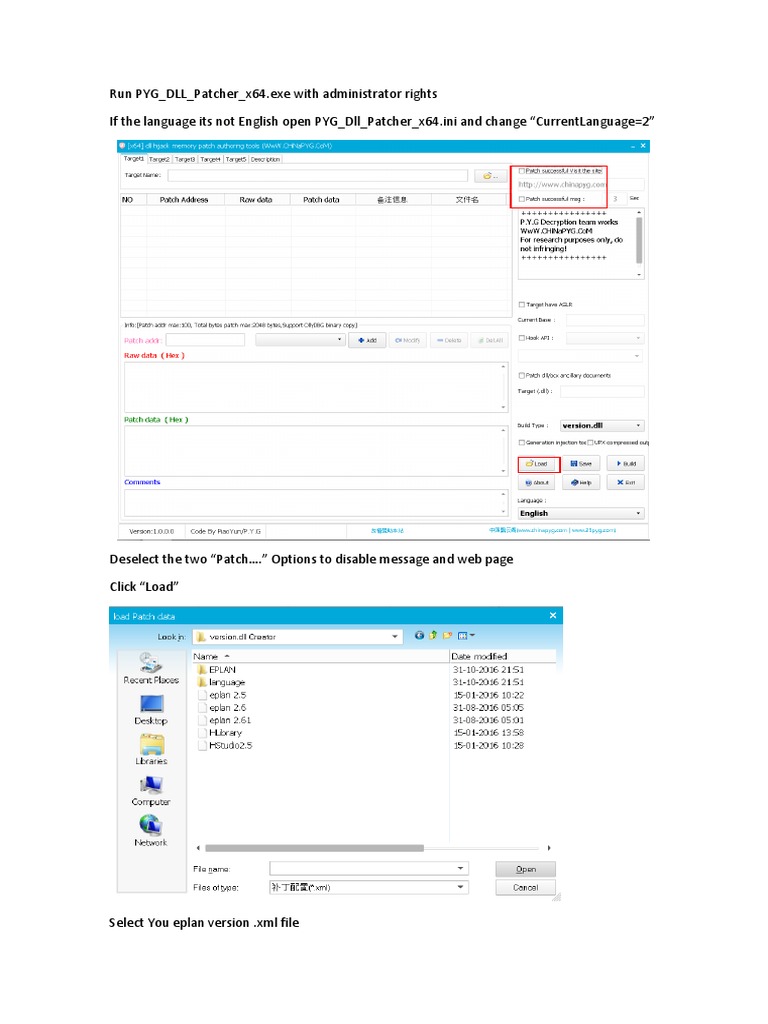
Task: Click the Up one level folder icon
Action: click(x=433, y=635)
